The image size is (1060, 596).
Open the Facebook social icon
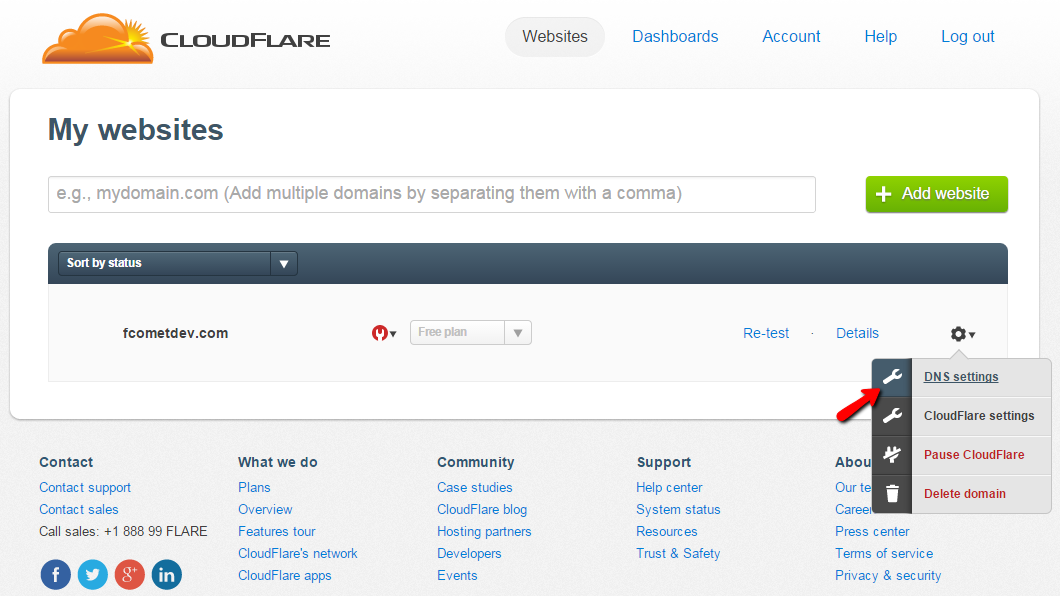click(55, 575)
